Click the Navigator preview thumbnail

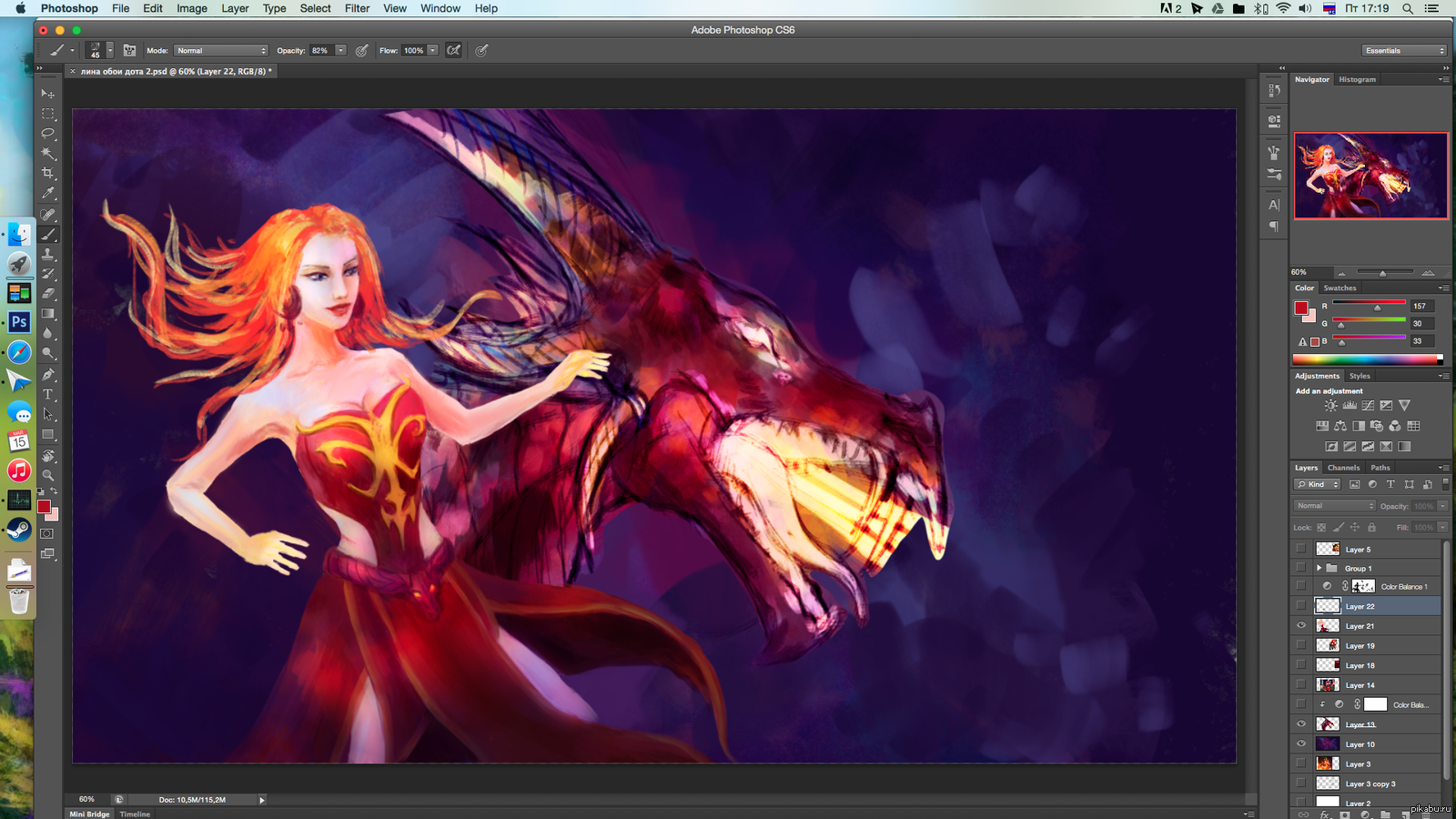[x=1370, y=176]
